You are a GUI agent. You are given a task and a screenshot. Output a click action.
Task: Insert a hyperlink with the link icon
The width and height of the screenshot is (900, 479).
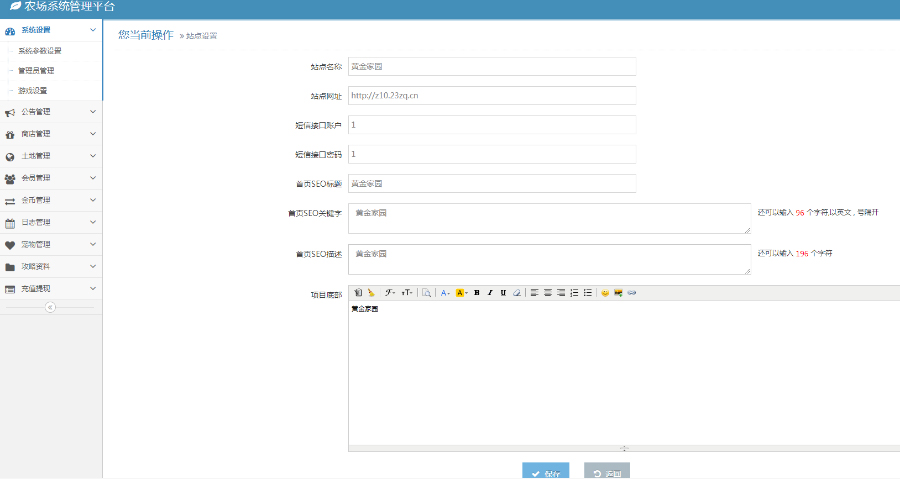[x=631, y=293]
